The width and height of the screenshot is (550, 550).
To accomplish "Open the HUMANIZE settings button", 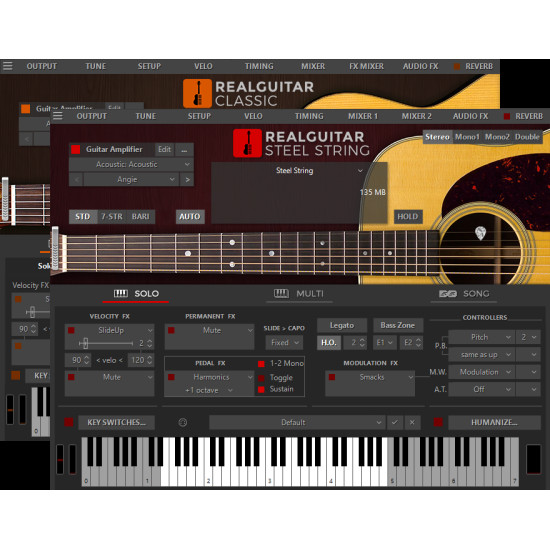I will click(494, 422).
